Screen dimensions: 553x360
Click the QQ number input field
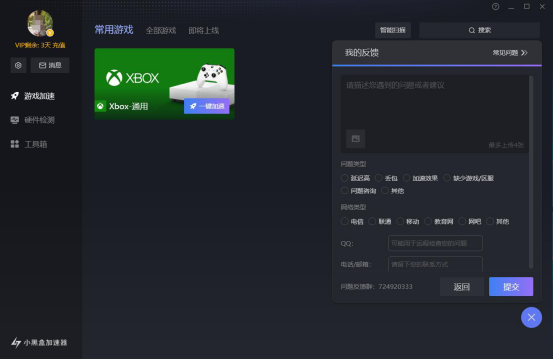435,243
